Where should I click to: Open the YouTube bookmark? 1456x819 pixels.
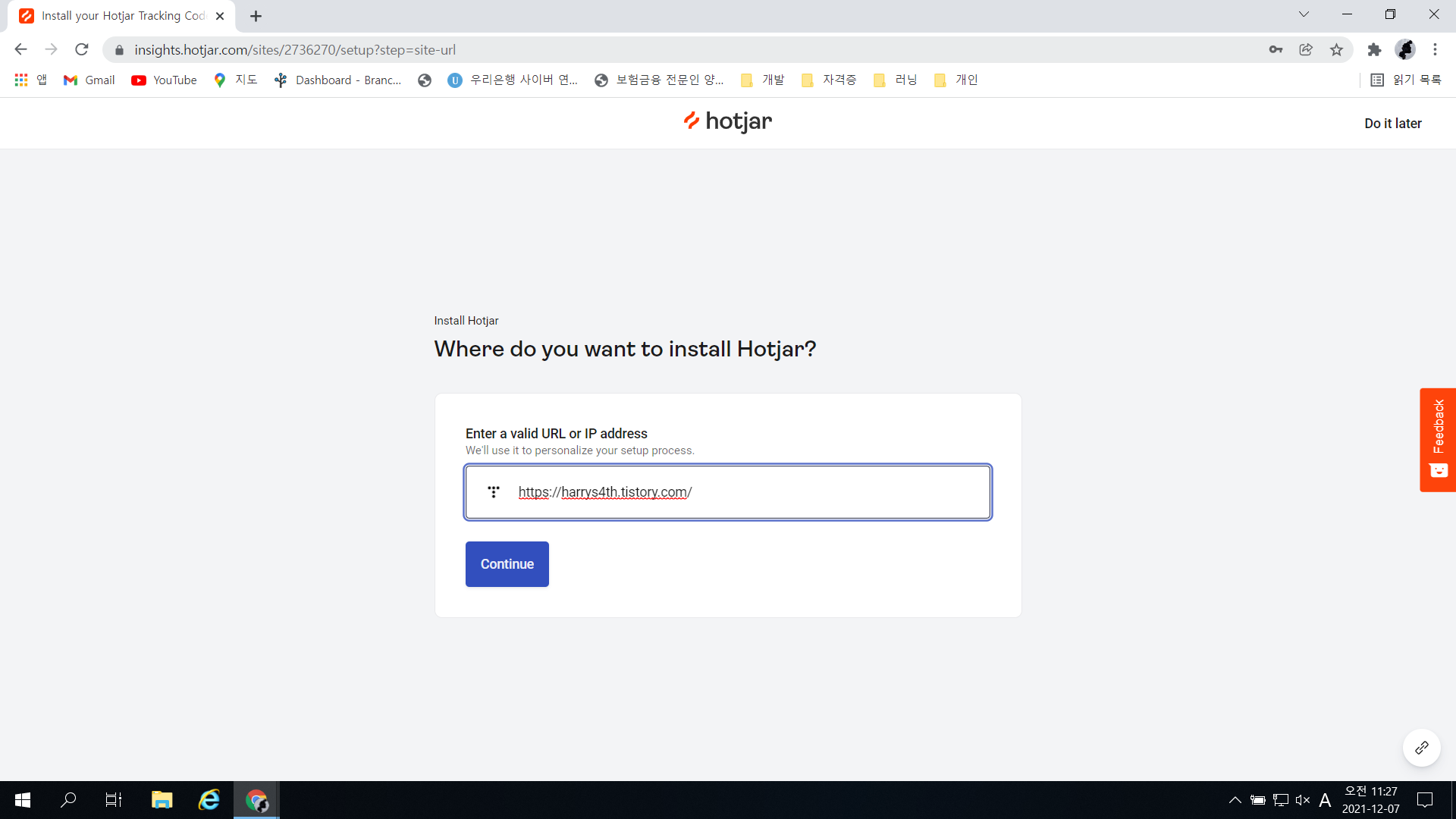pos(164,80)
